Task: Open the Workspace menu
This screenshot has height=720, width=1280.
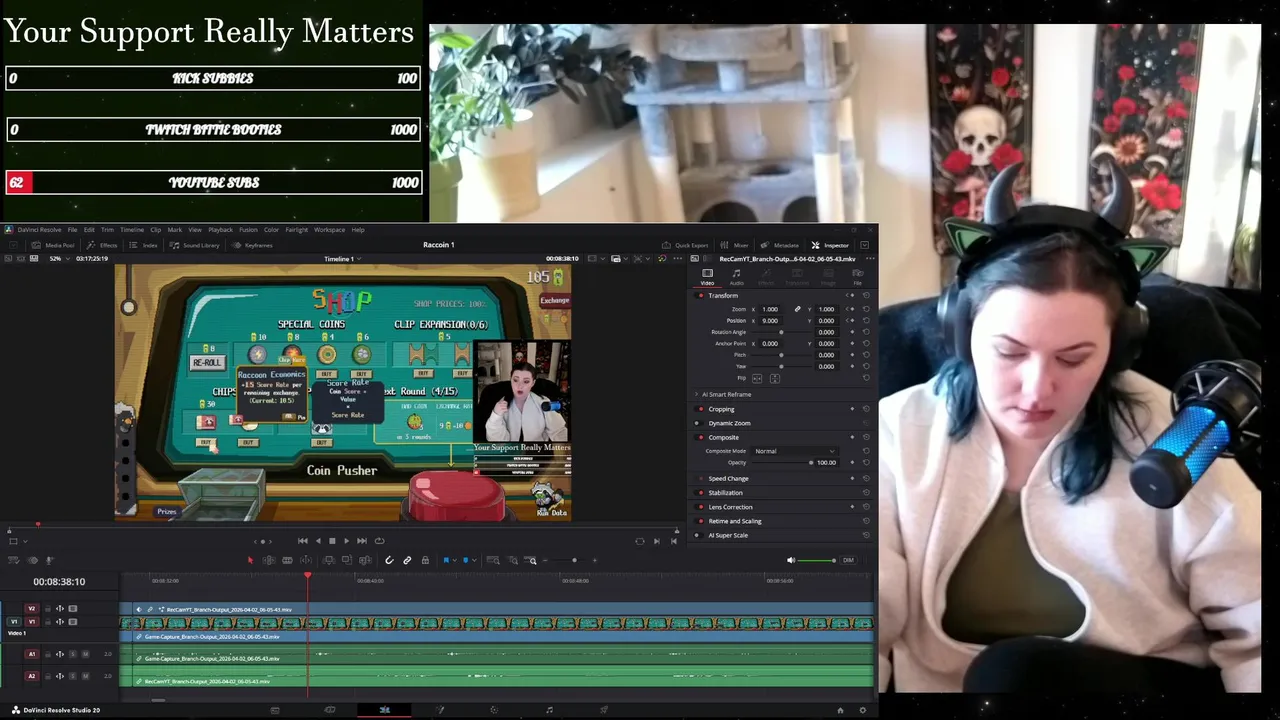Action: click(329, 230)
